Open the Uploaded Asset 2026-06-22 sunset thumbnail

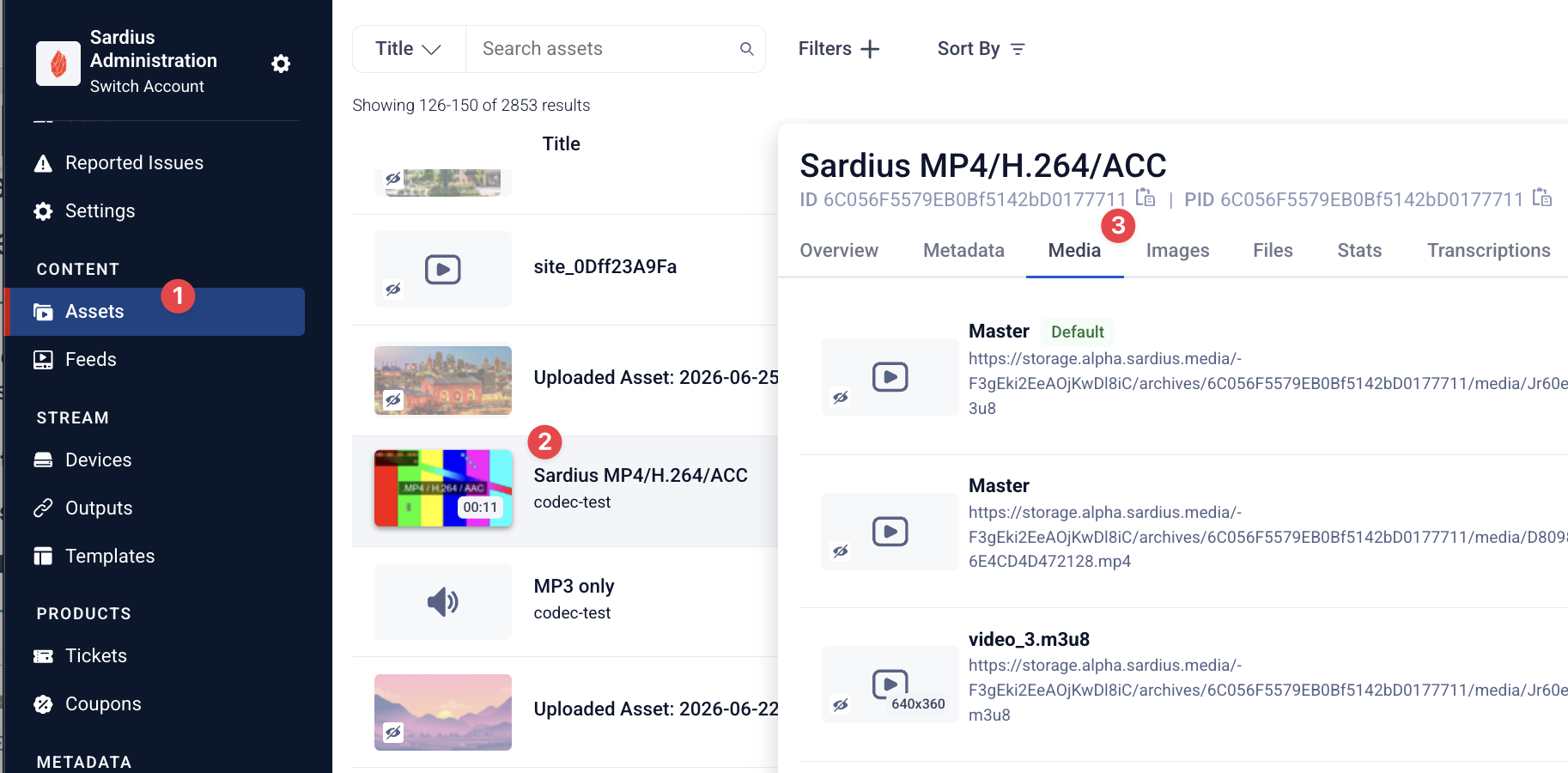click(x=443, y=712)
